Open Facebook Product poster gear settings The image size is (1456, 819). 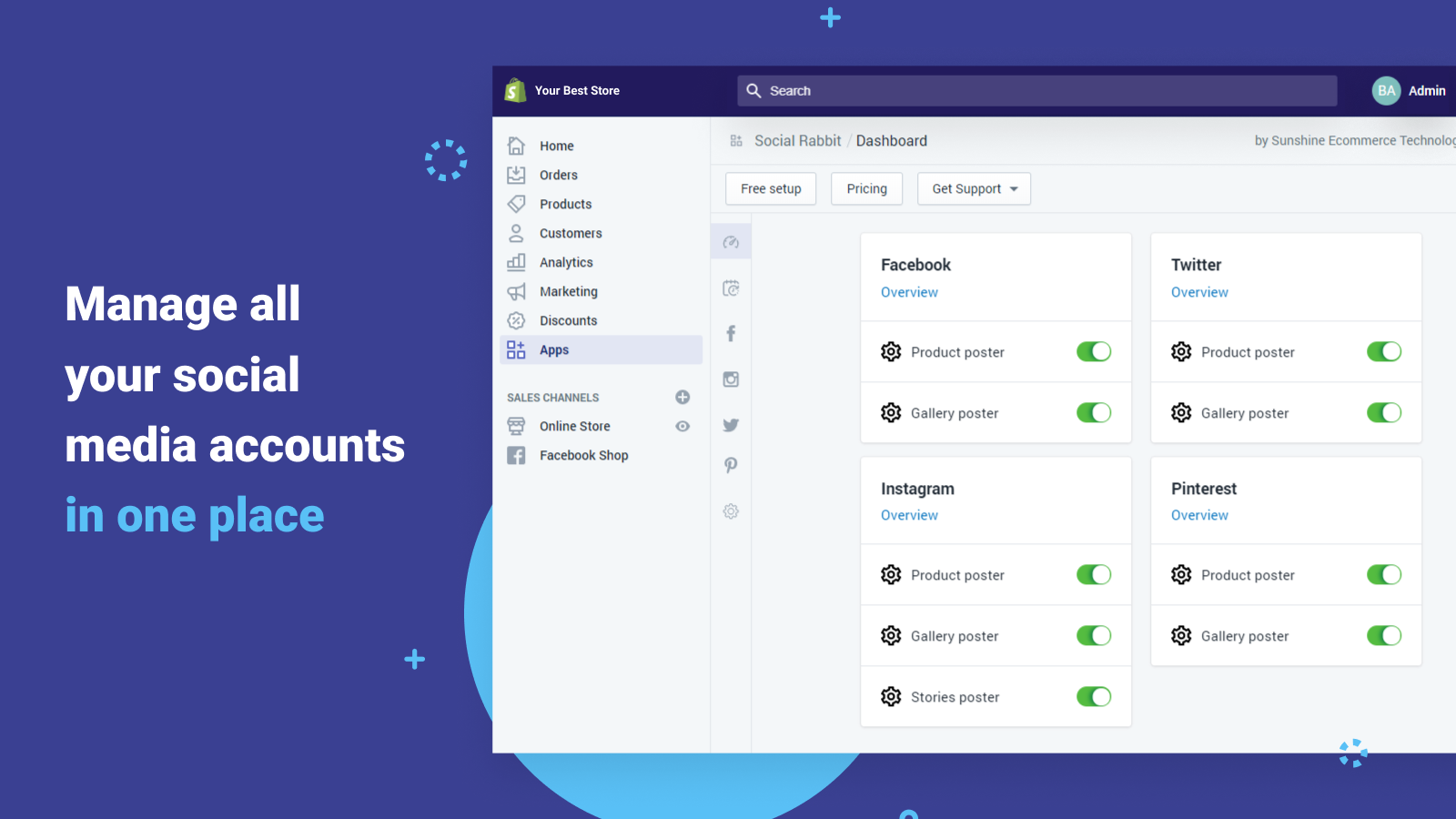[x=891, y=352]
